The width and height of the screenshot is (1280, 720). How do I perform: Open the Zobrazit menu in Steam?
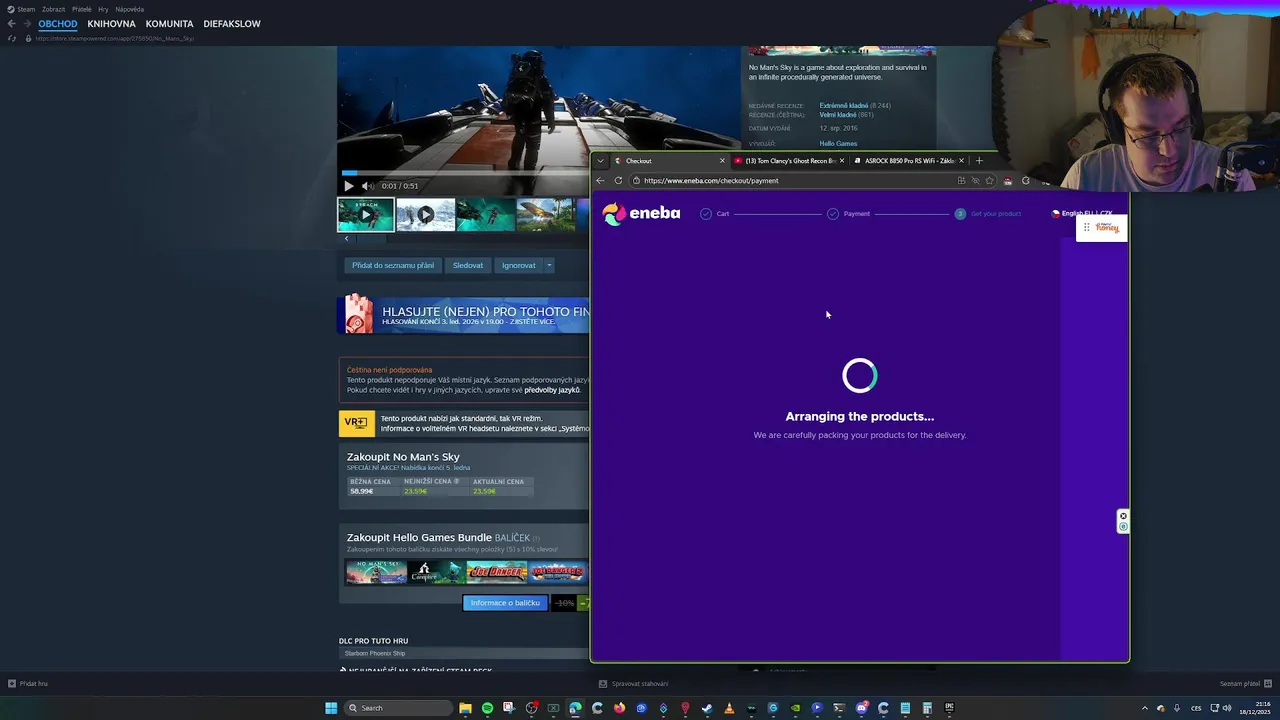[x=53, y=9]
